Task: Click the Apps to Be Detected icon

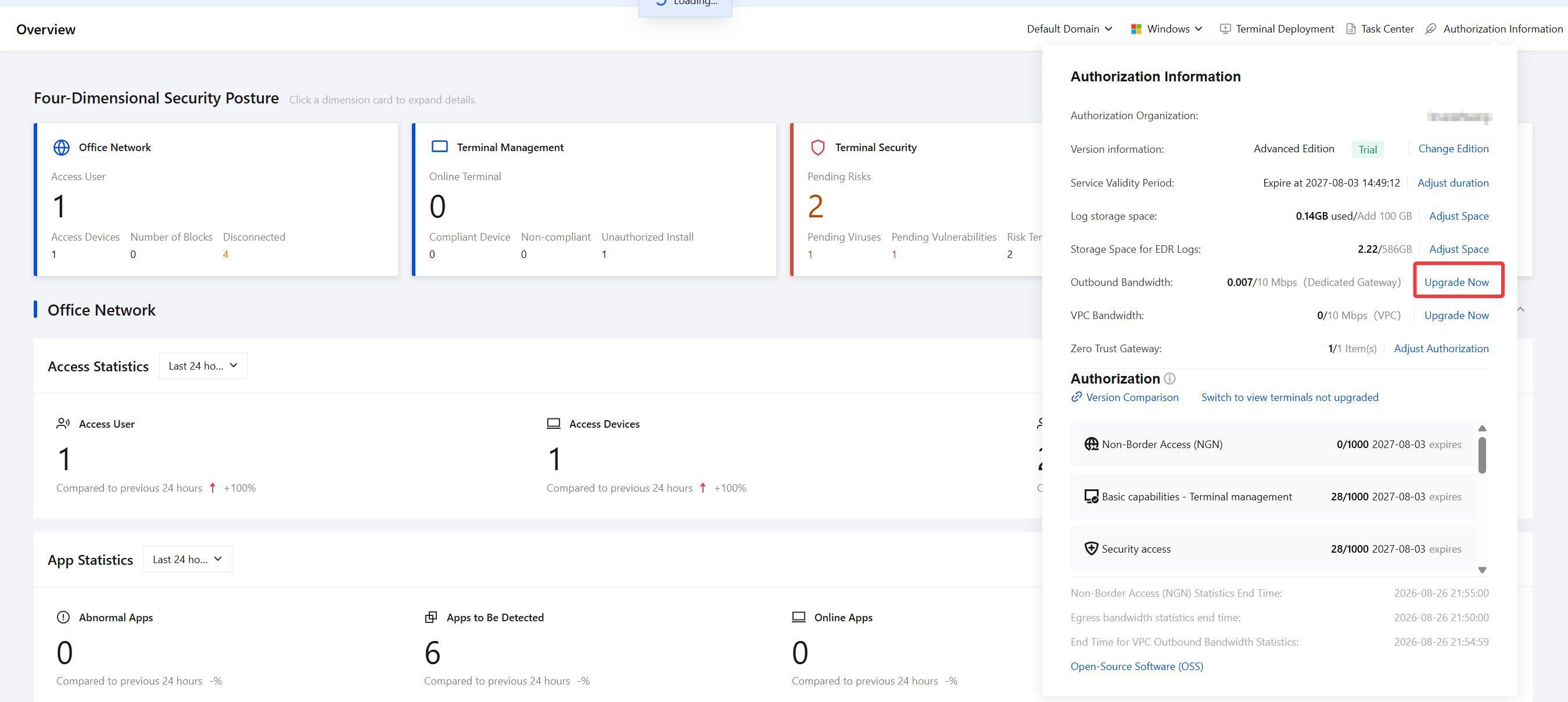Action: [x=431, y=617]
